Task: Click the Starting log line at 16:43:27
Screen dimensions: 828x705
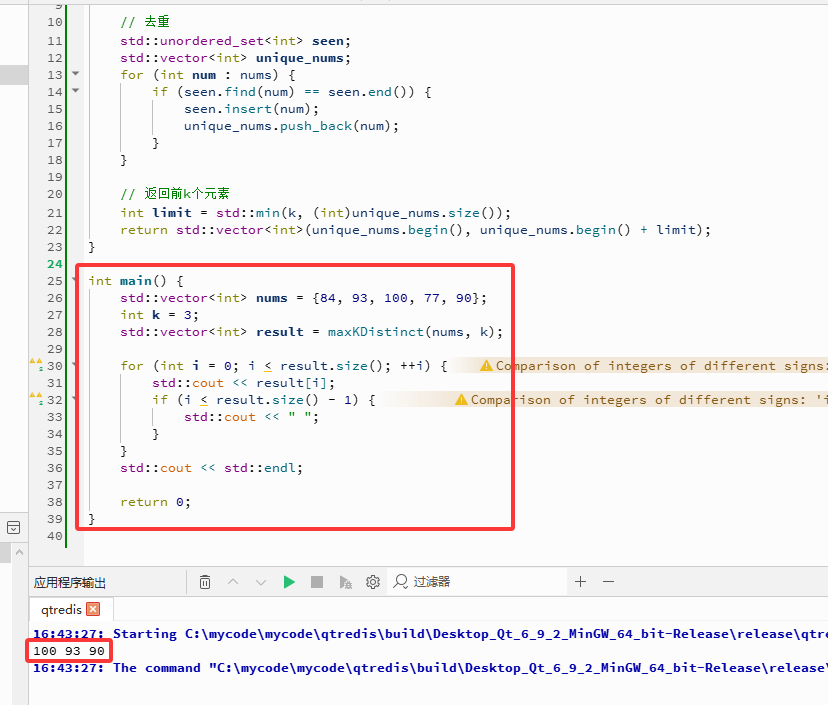Action: pos(430,634)
